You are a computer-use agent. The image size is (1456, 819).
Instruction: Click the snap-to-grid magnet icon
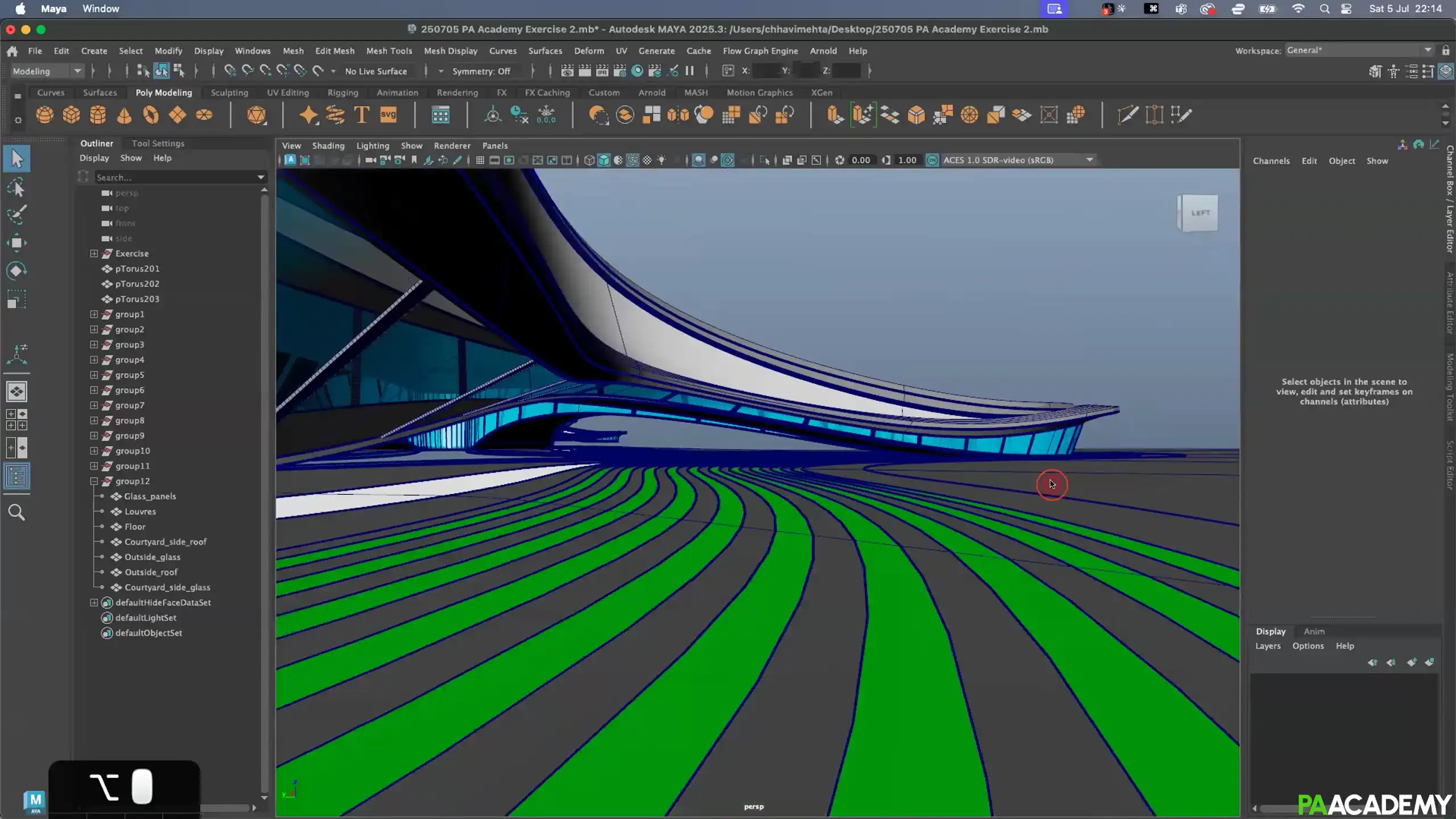tap(229, 71)
